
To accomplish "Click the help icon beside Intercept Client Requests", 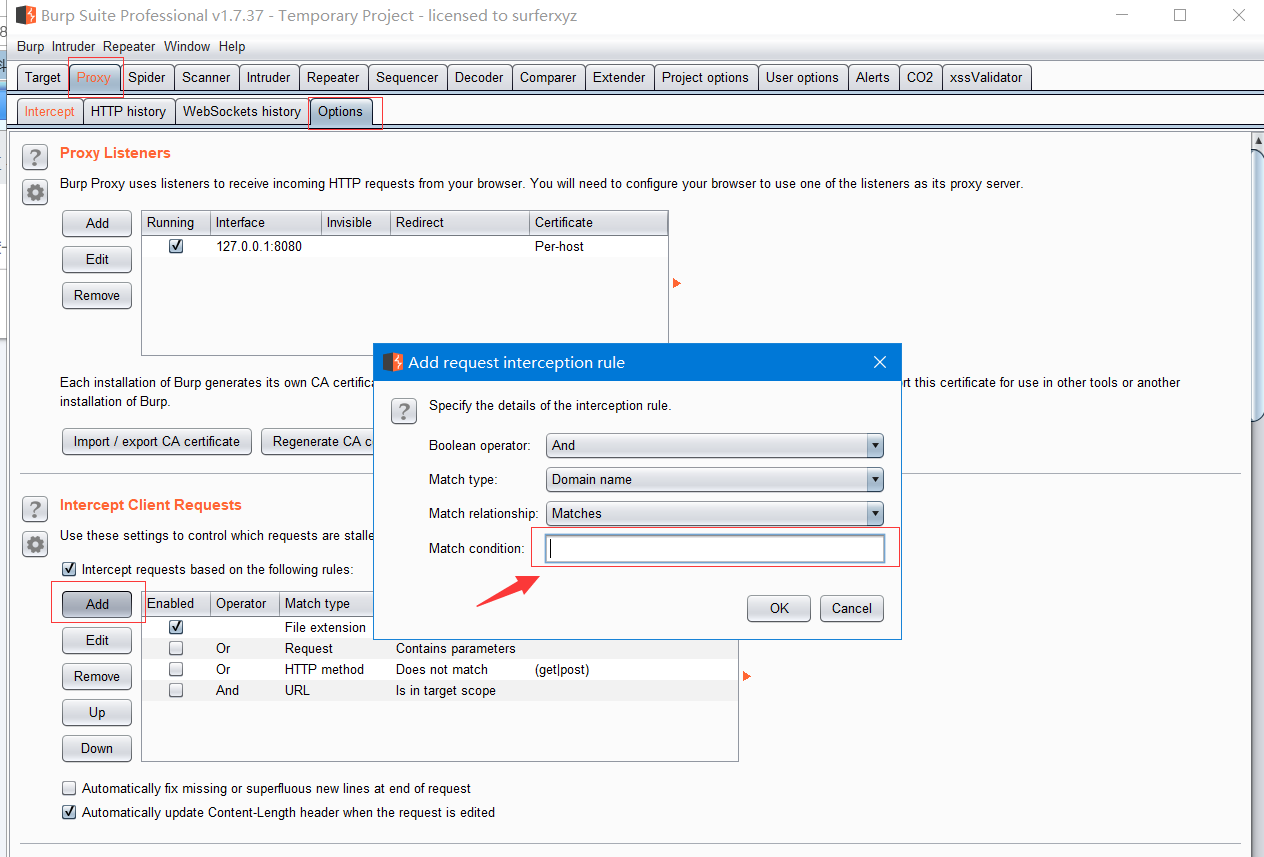I will point(35,509).
